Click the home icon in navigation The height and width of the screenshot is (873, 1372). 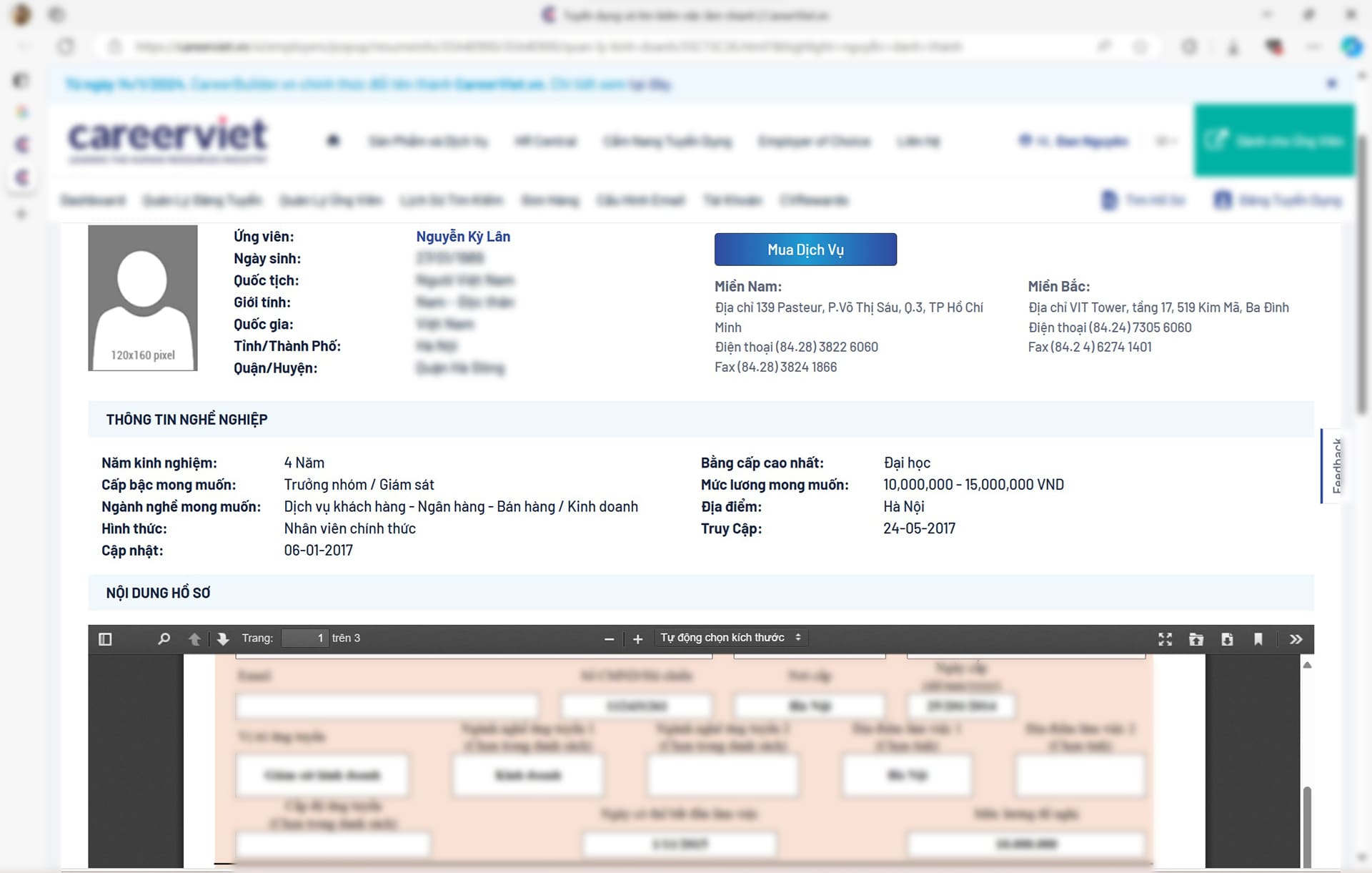pyautogui.click(x=333, y=140)
